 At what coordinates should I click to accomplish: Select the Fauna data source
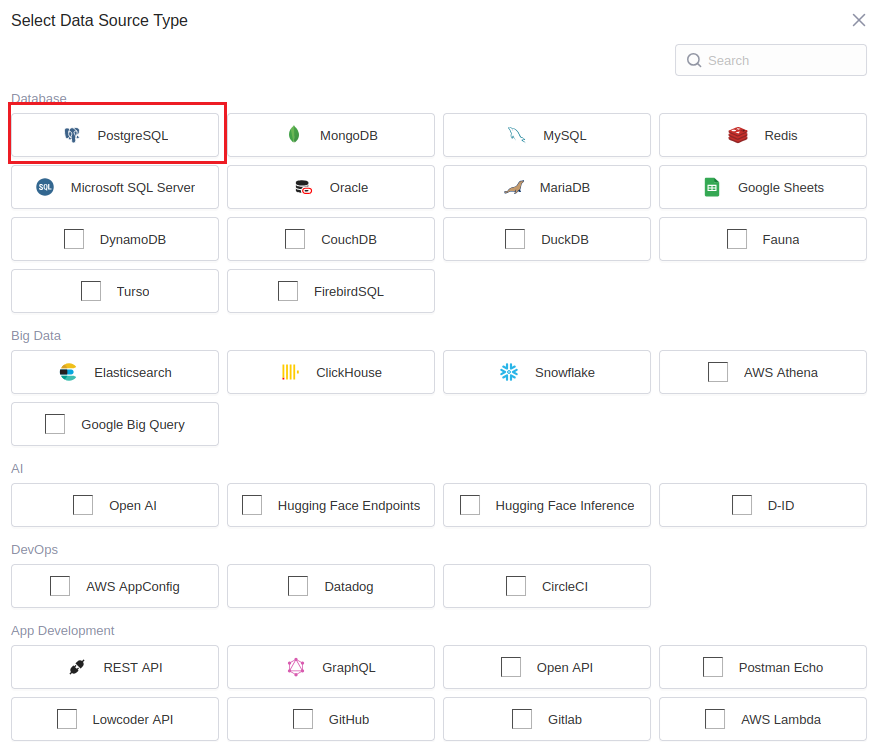pos(763,239)
